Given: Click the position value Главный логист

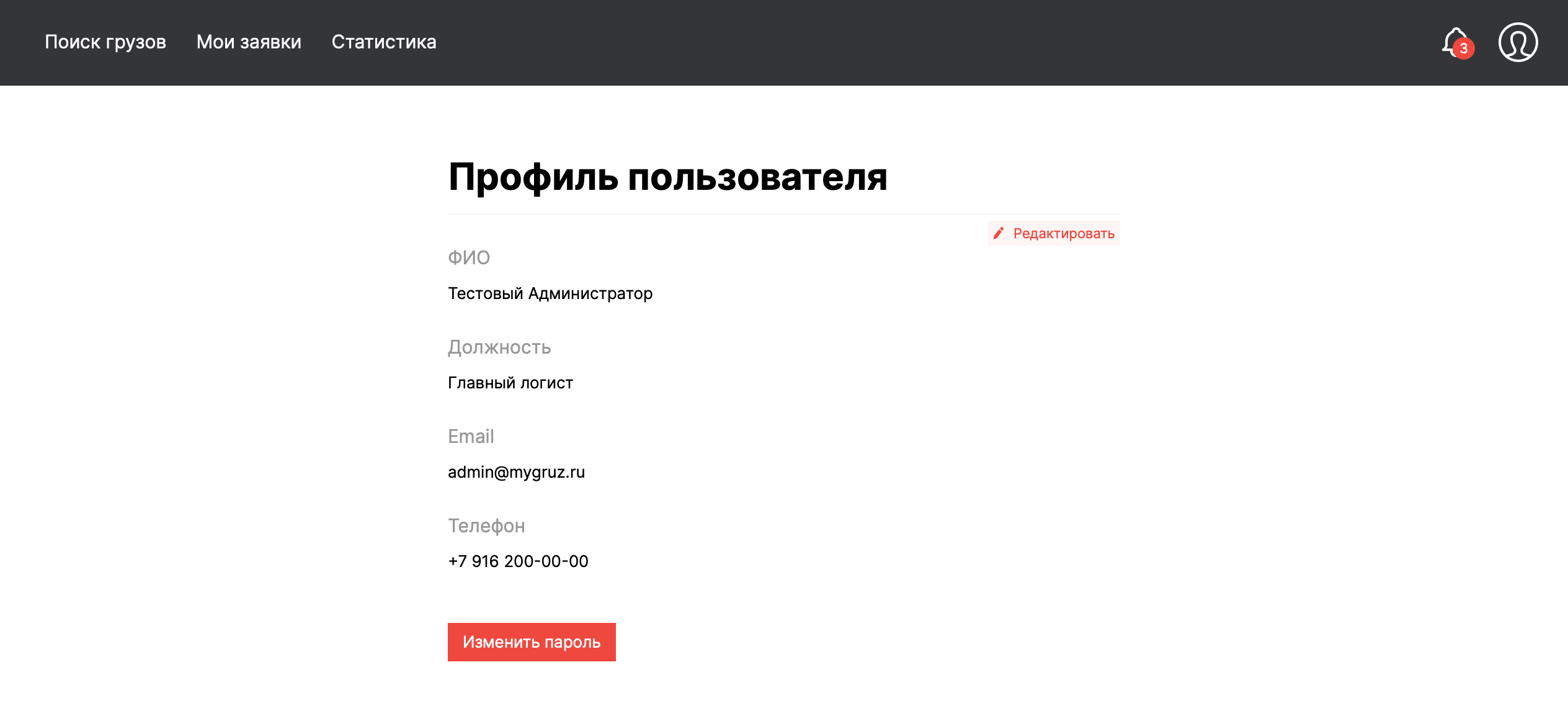Looking at the screenshot, I should [x=510, y=383].
